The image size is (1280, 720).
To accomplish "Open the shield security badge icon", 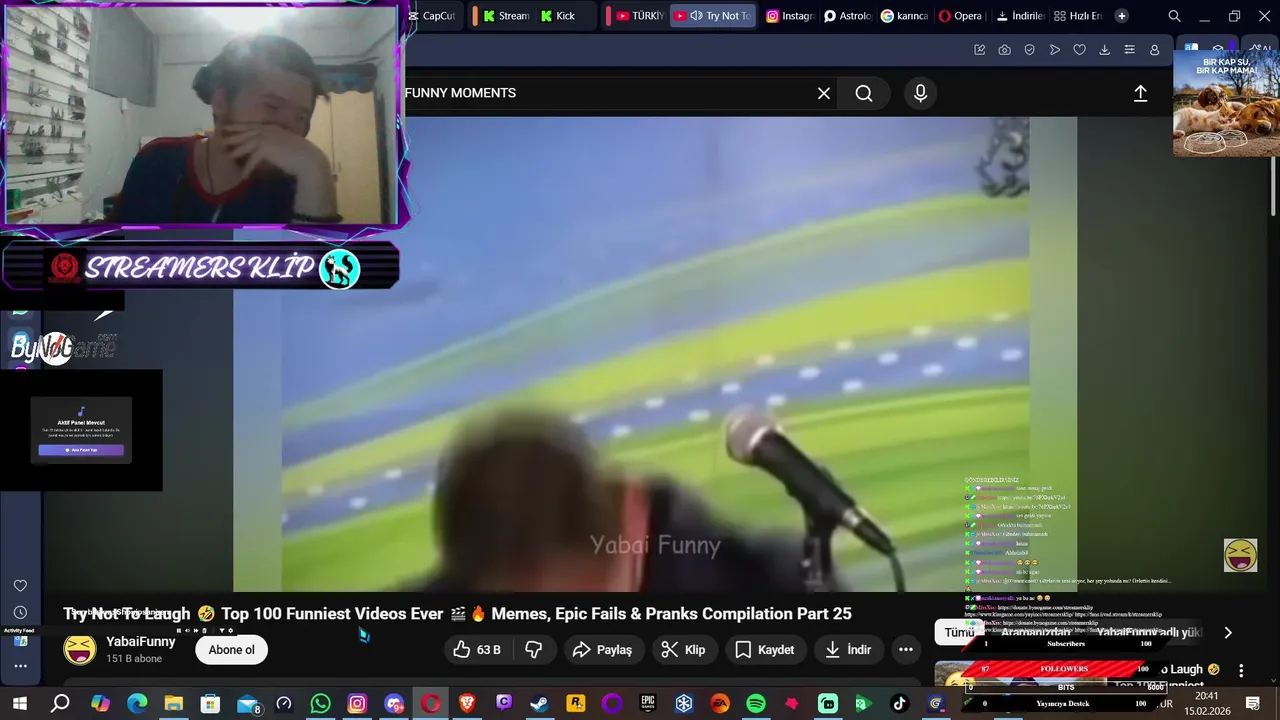I will point(1029,50).
